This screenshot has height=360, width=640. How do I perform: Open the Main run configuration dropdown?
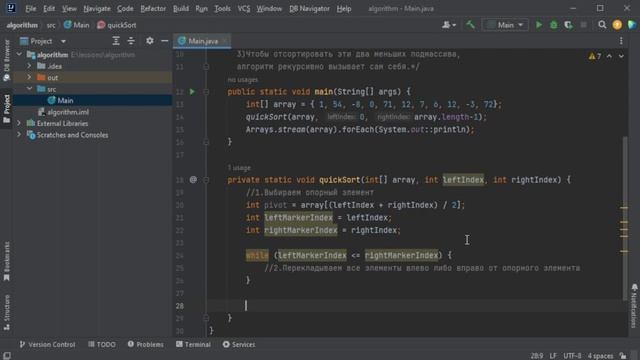[x=505, y=25]
